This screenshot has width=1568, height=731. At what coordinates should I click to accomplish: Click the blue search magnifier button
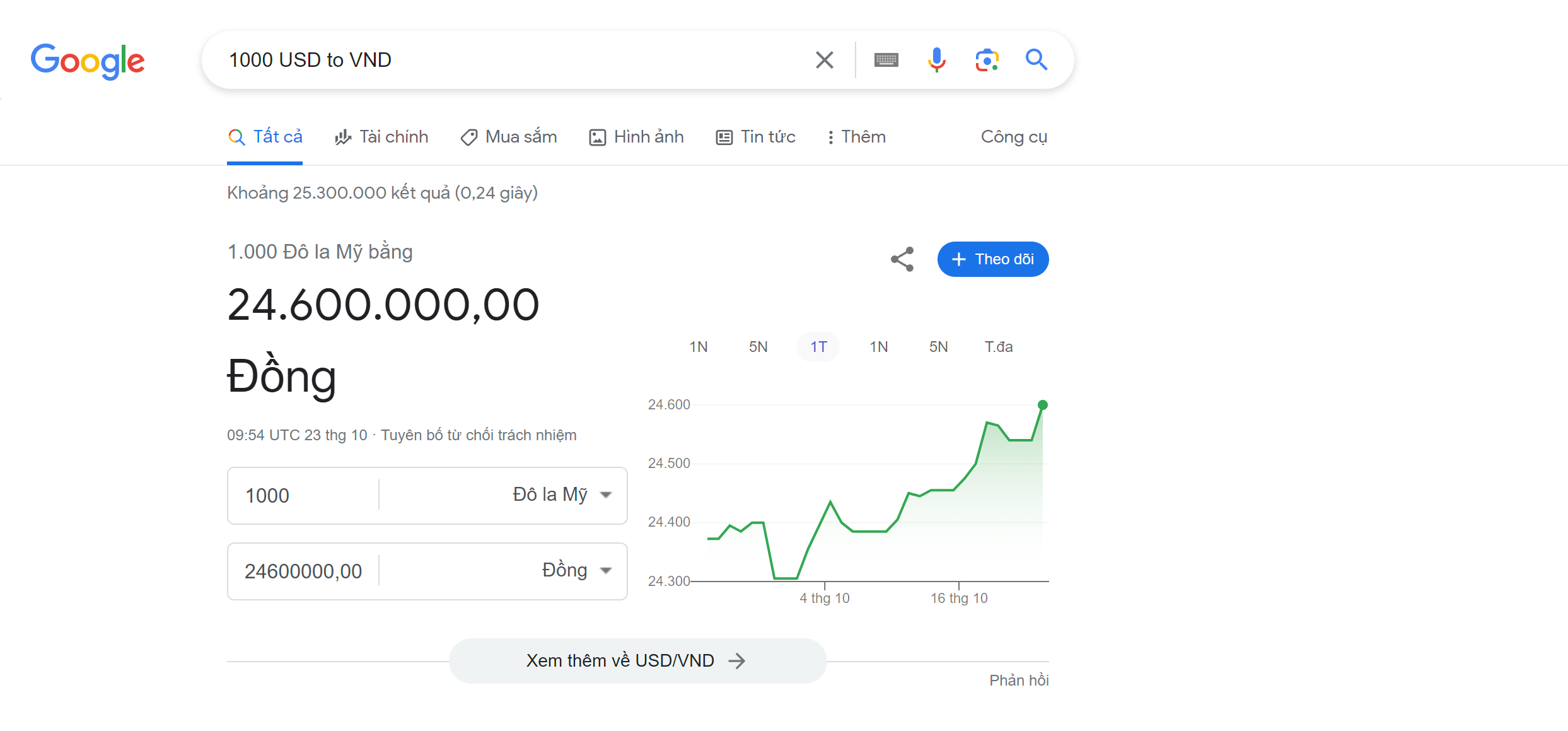click(x=1036, y=60)
